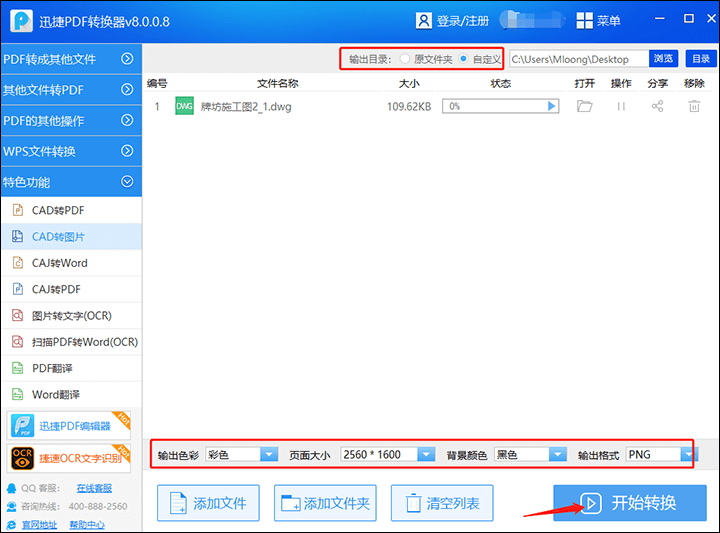This screenshot has height=533, width=720.
Task: Select 扫描PDF转Word(OCR) menu item
Action: pos(71,342)
